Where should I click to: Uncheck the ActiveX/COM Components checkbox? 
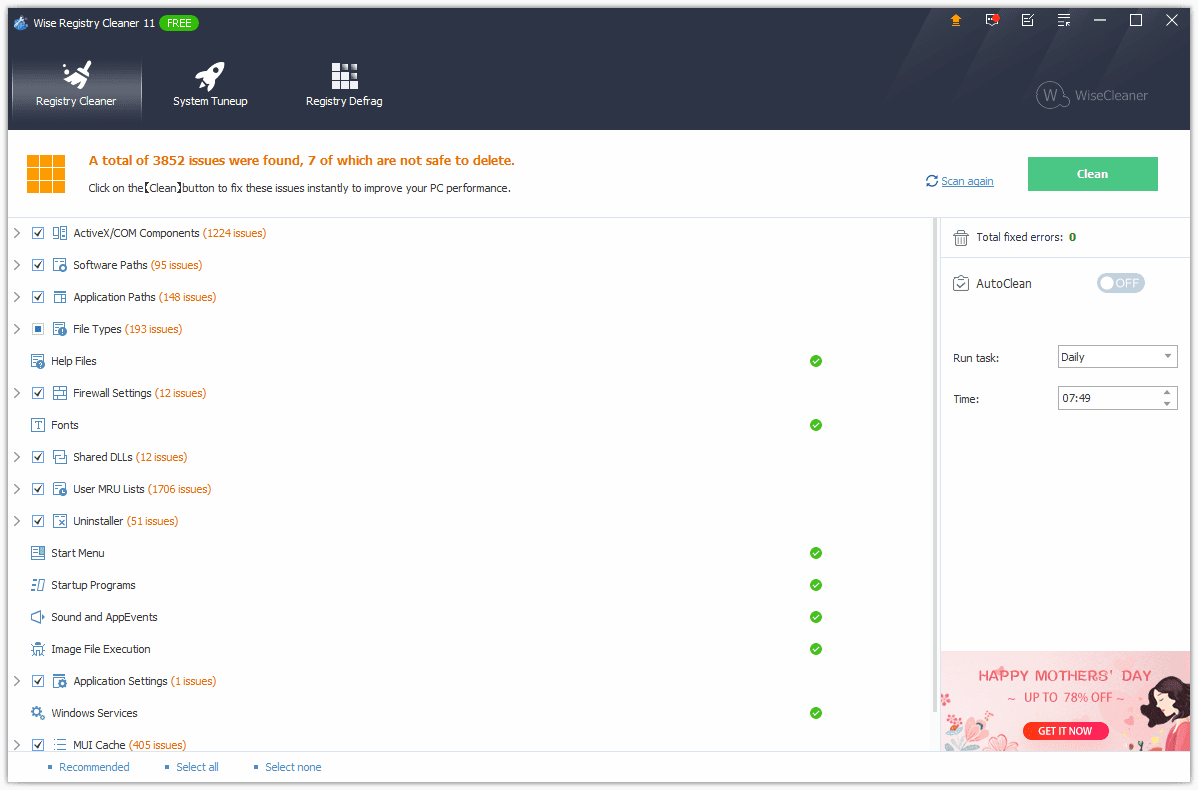coord(38,233)
